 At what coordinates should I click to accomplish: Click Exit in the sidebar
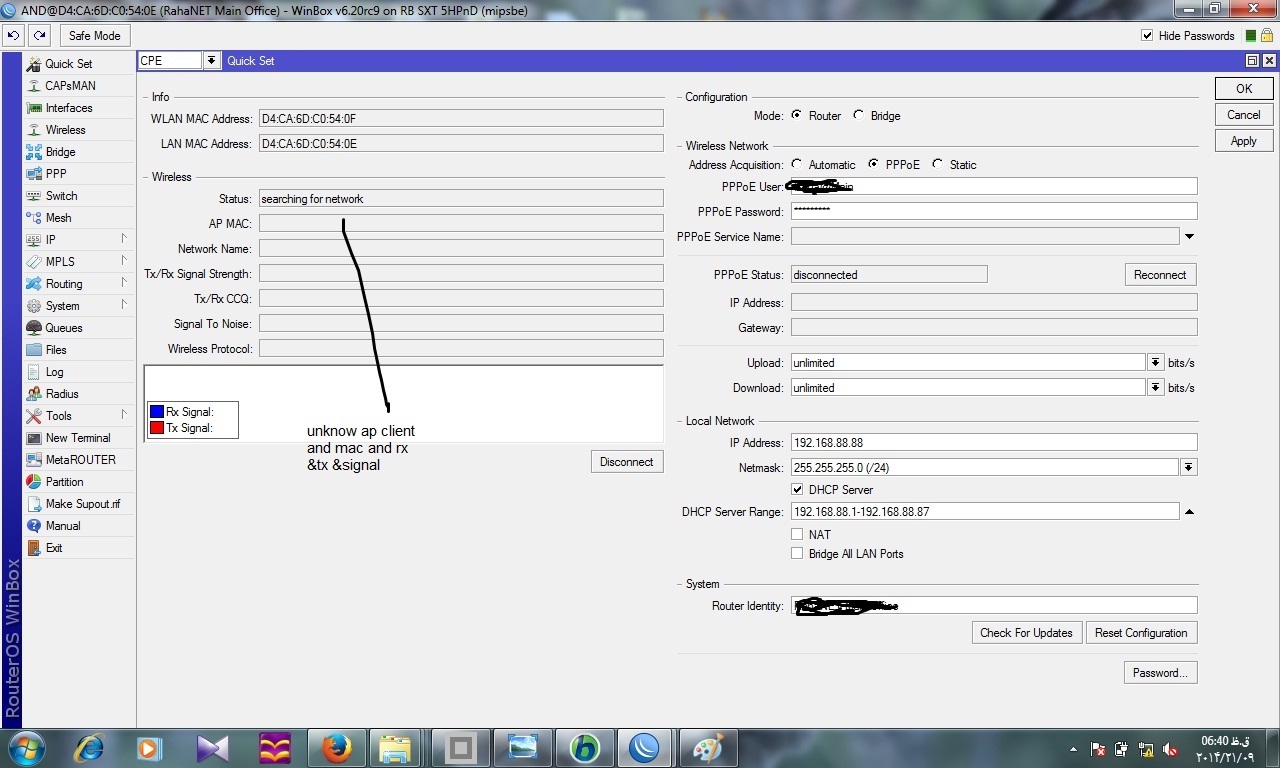[x=54, y=548]
